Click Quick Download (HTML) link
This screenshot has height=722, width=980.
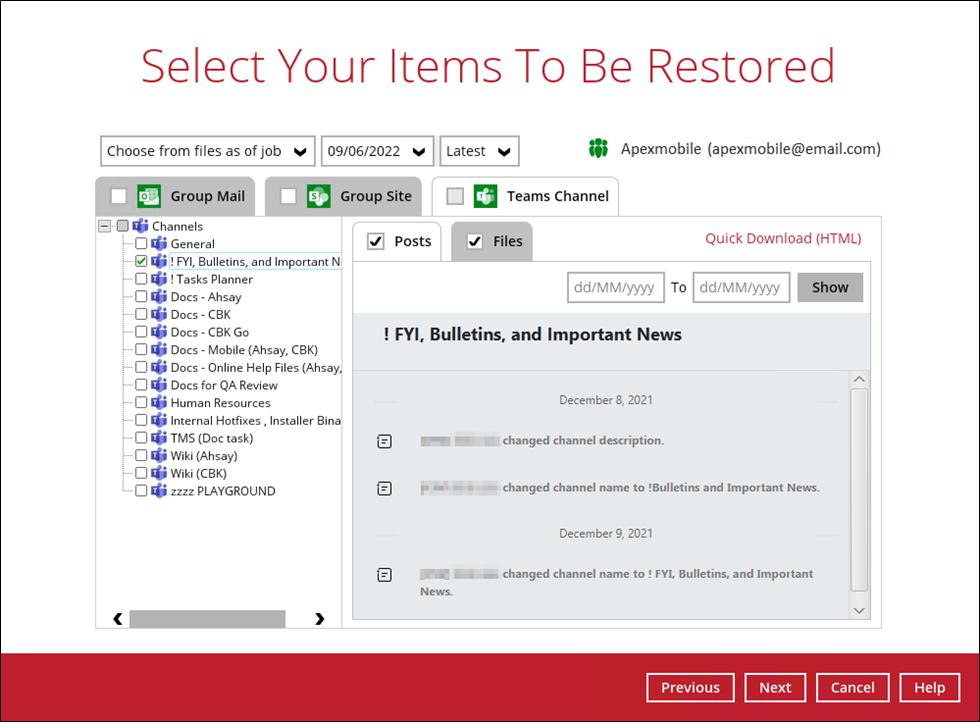tap(783, 238)
